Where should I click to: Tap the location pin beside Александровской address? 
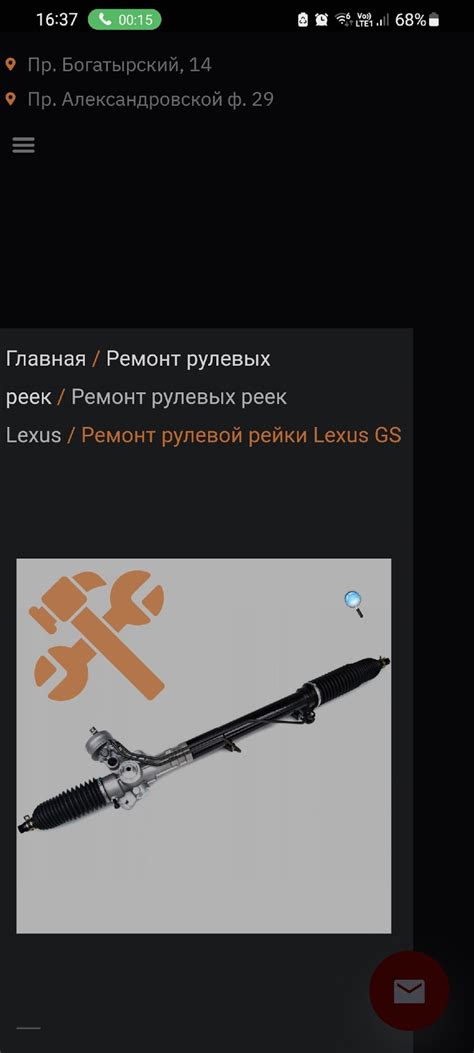[x=11, y=99]
